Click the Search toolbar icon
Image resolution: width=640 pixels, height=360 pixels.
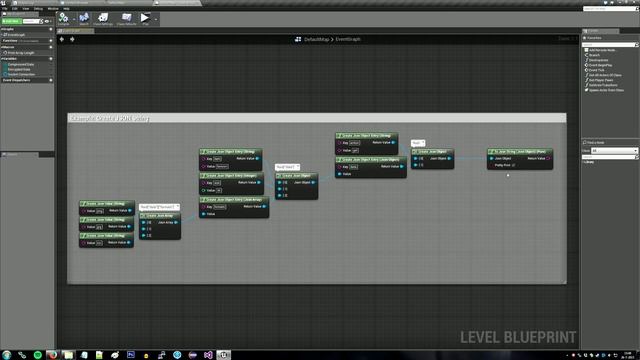(x=84, y=18)
